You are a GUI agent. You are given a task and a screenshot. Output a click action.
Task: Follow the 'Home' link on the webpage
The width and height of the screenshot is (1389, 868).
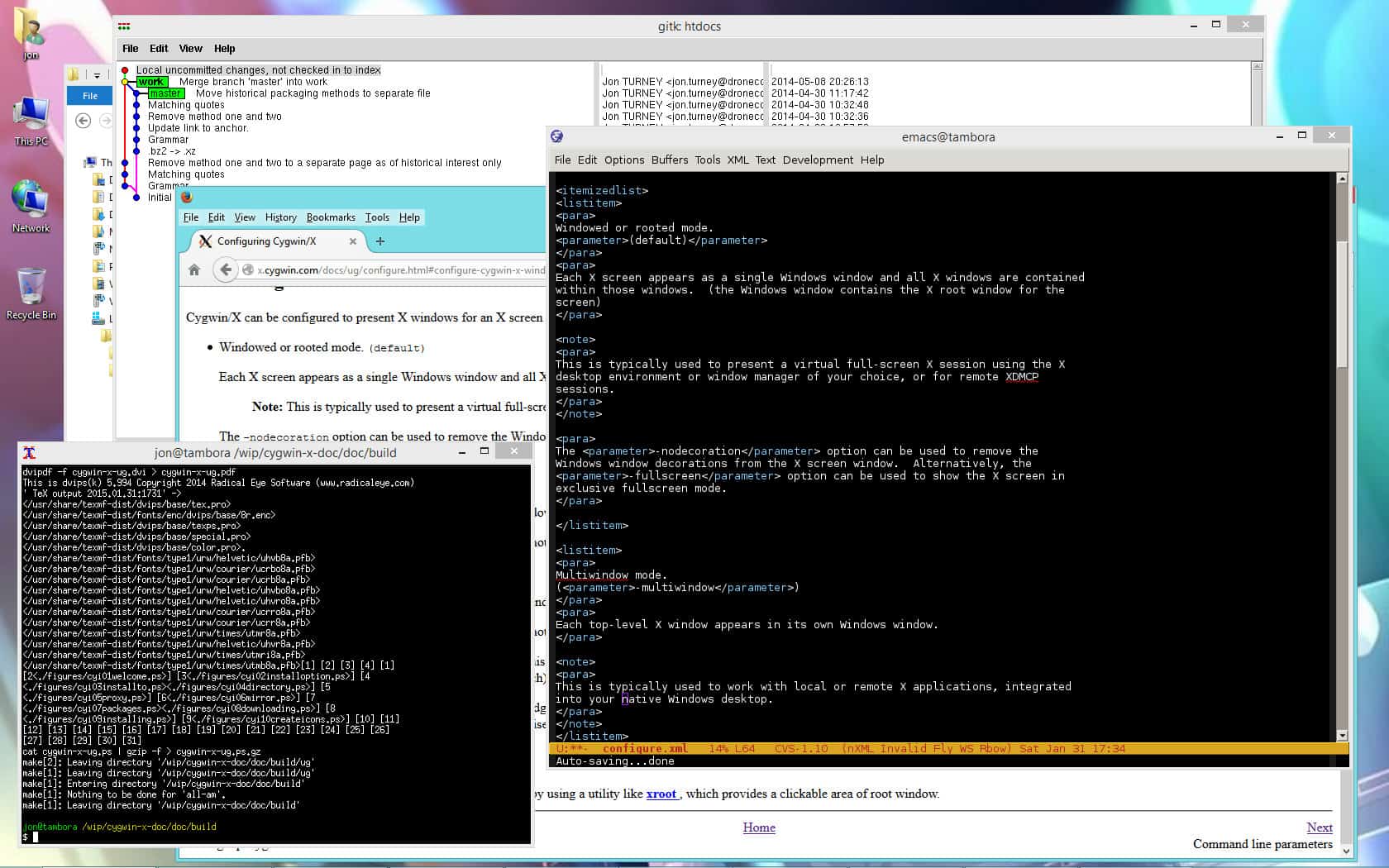coord(759,827)
